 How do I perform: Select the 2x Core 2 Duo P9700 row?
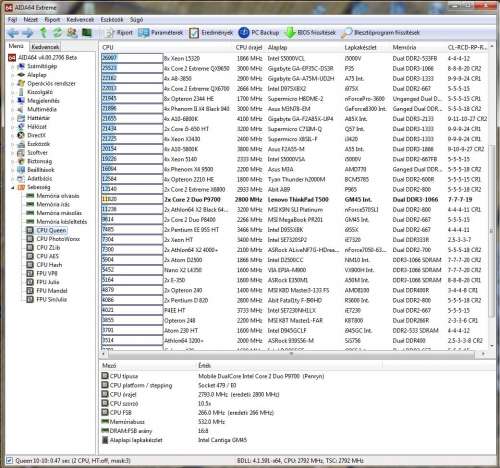(x=295, y=200)
